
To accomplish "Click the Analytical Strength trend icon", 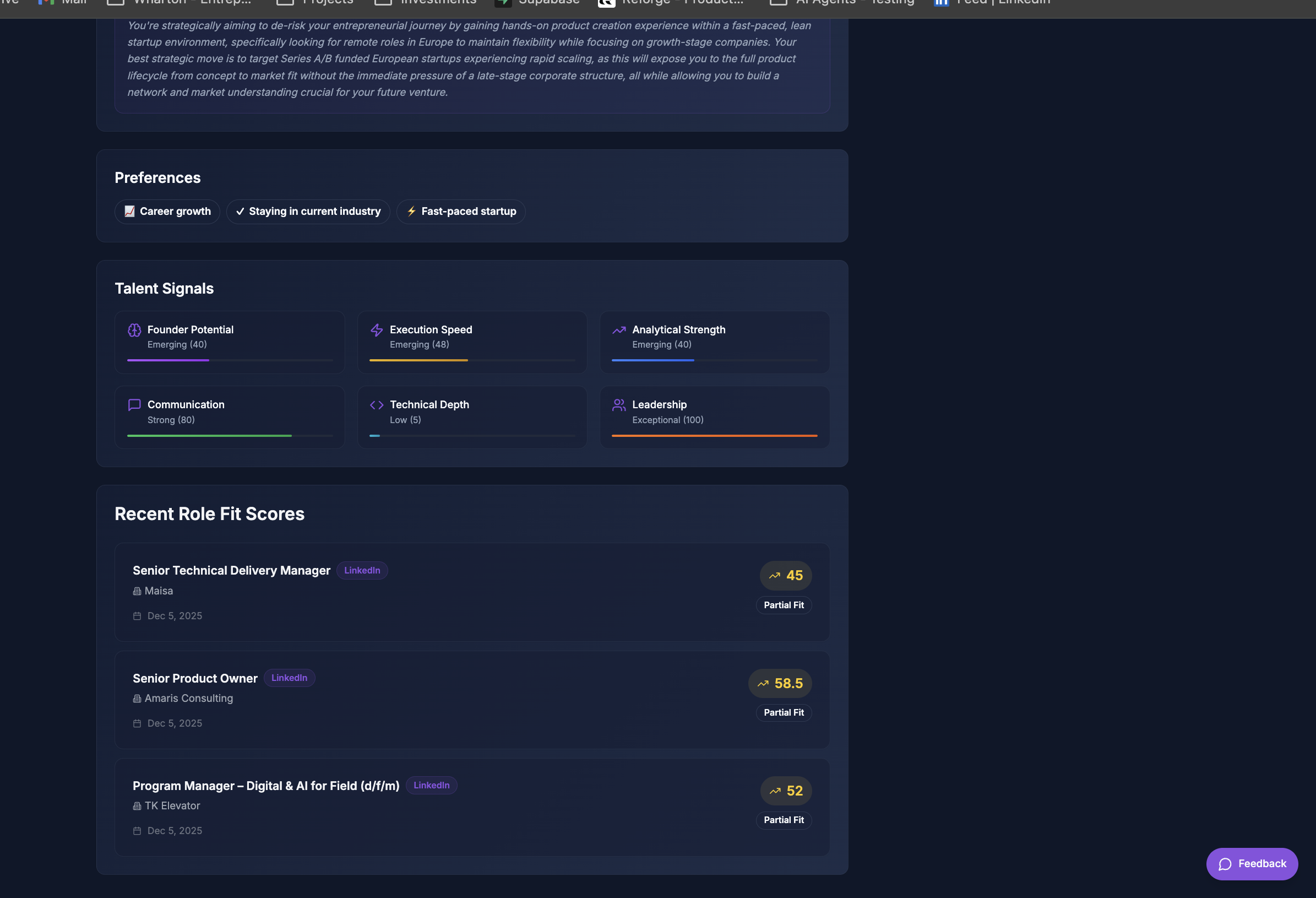I will (x=619, y=330).
